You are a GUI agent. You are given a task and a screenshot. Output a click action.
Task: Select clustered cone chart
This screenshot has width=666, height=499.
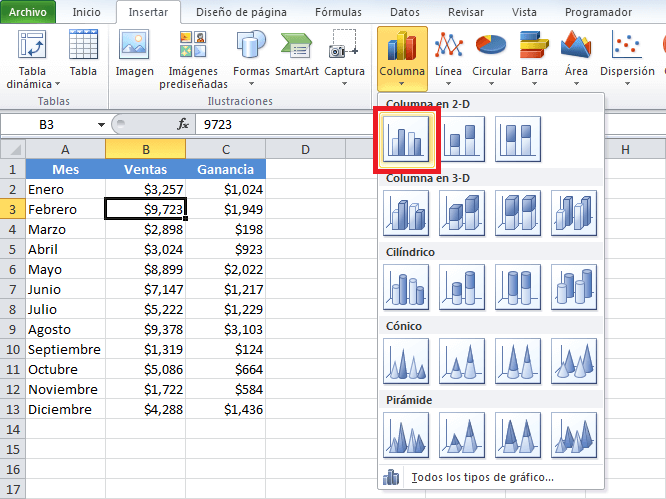tap(406, 361)
